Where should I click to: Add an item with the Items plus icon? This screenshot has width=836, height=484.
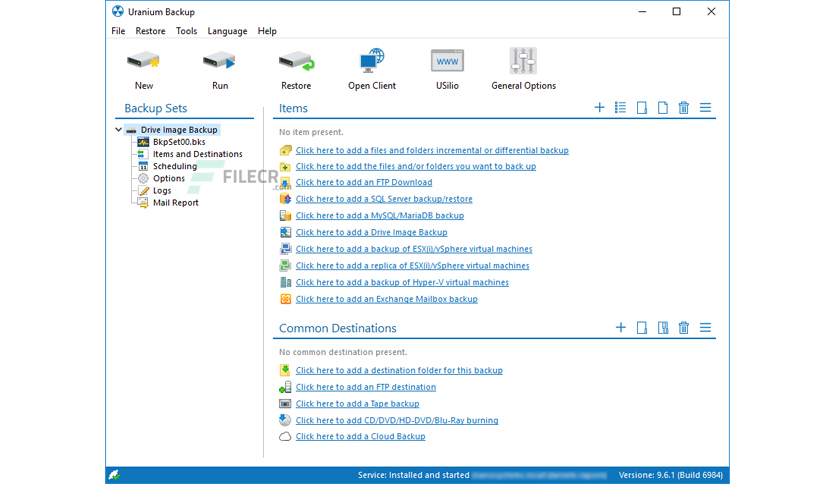pos(599,108)
